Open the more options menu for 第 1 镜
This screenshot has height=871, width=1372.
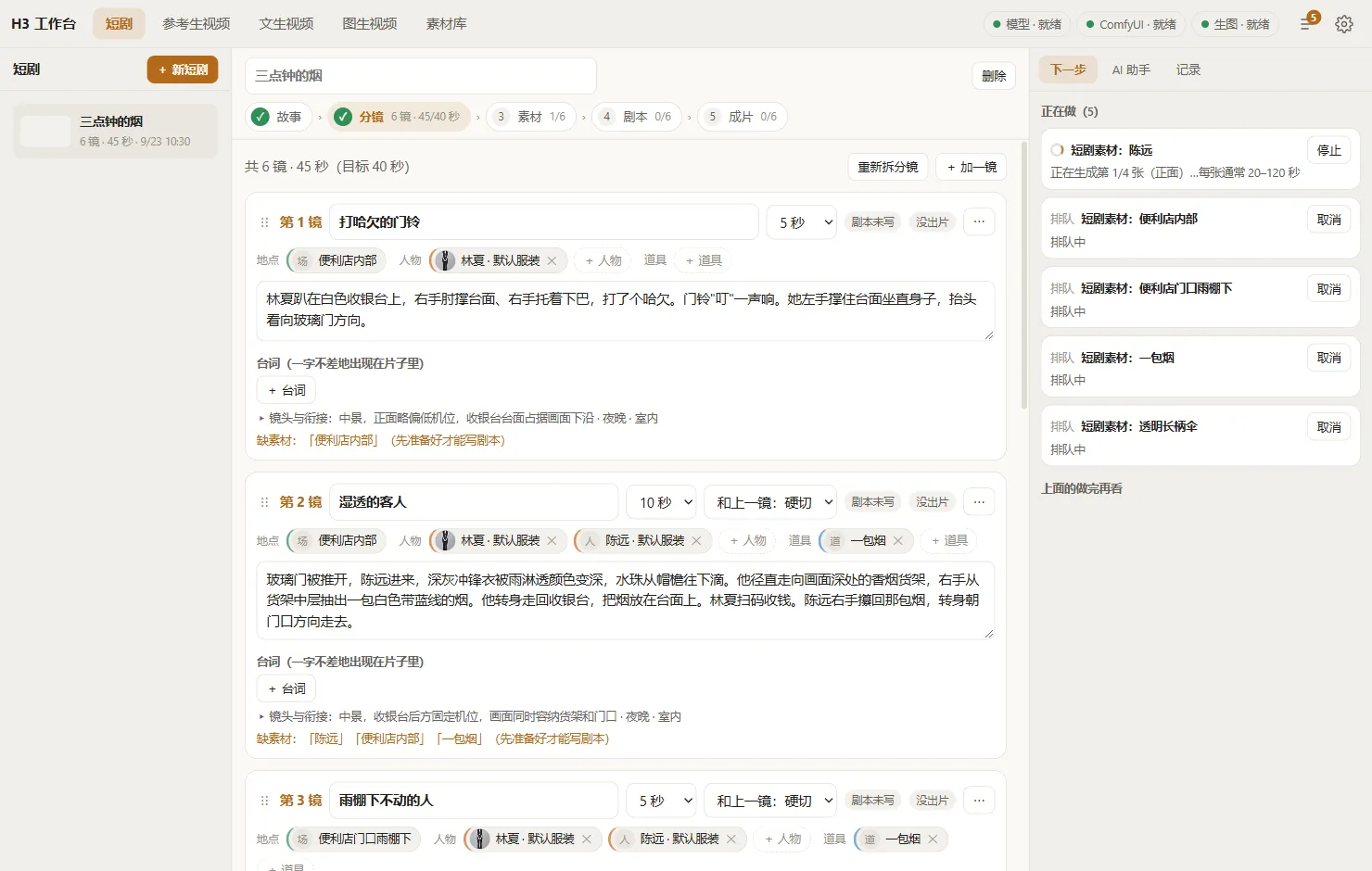point(979,222)
